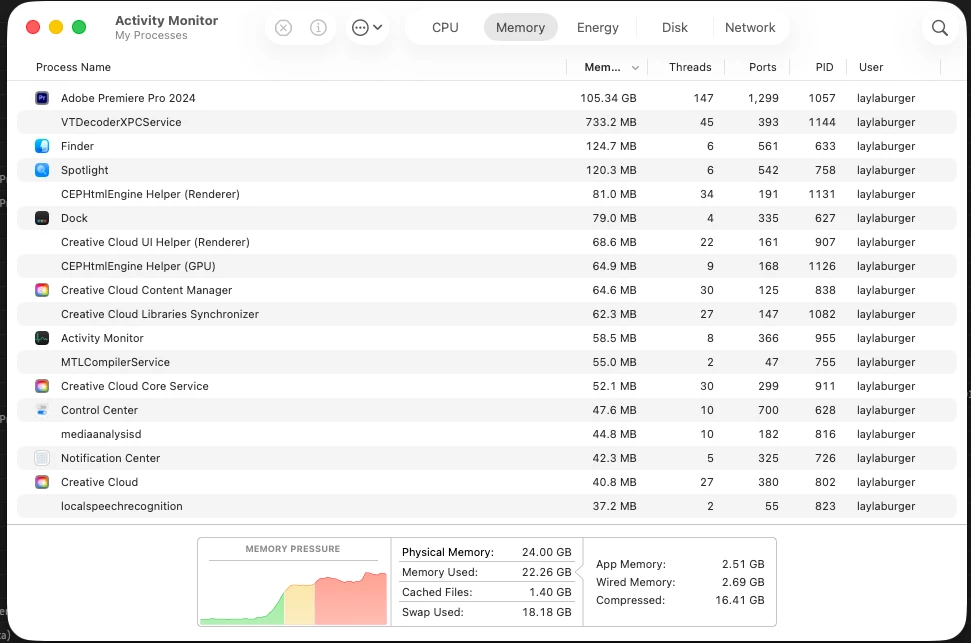Click the Compressed 16.41 GB entry
The height and width of the screenshot is (643, 971).
[x=680, y=600]
